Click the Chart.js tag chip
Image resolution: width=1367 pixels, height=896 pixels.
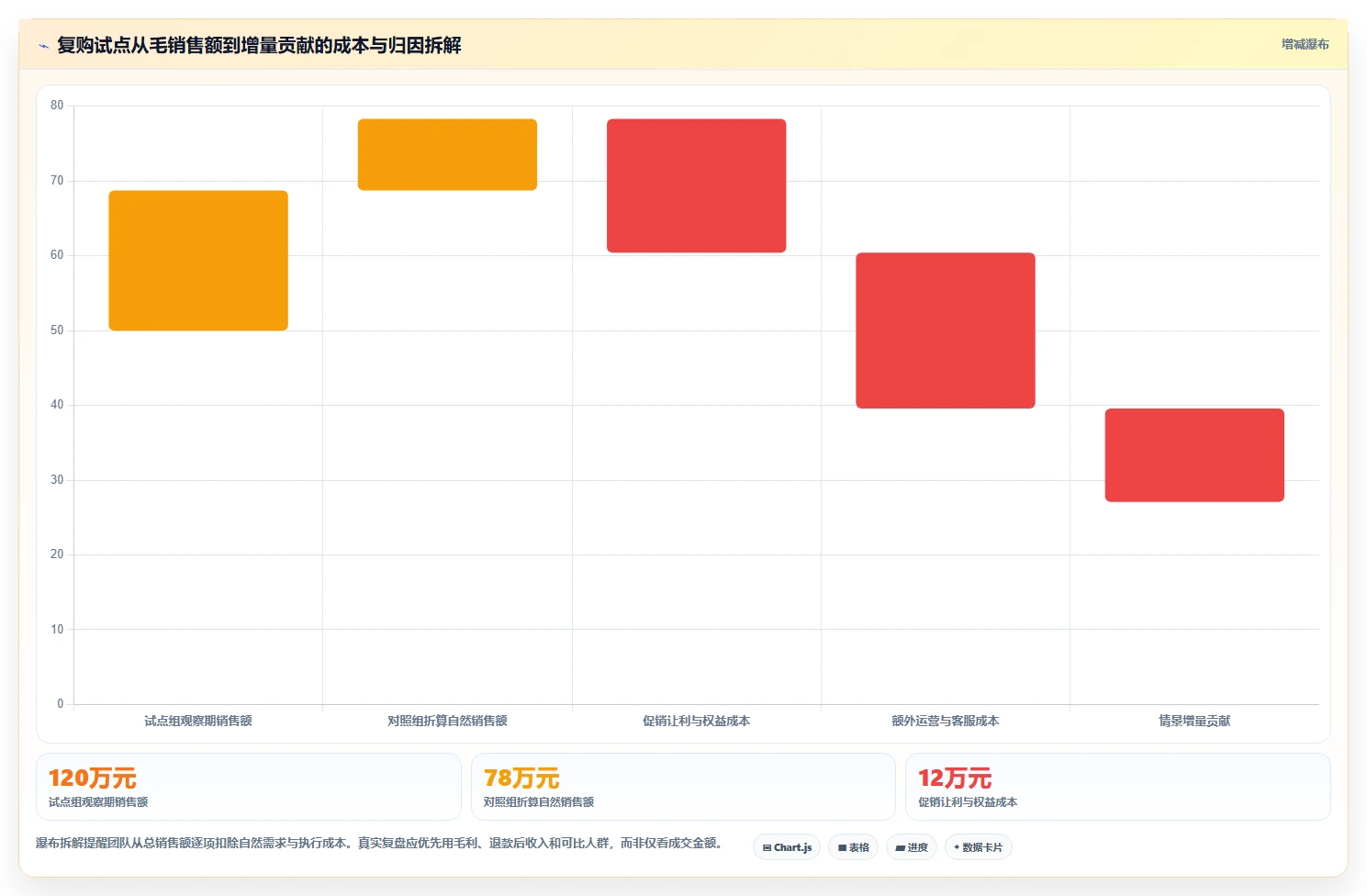787,847
